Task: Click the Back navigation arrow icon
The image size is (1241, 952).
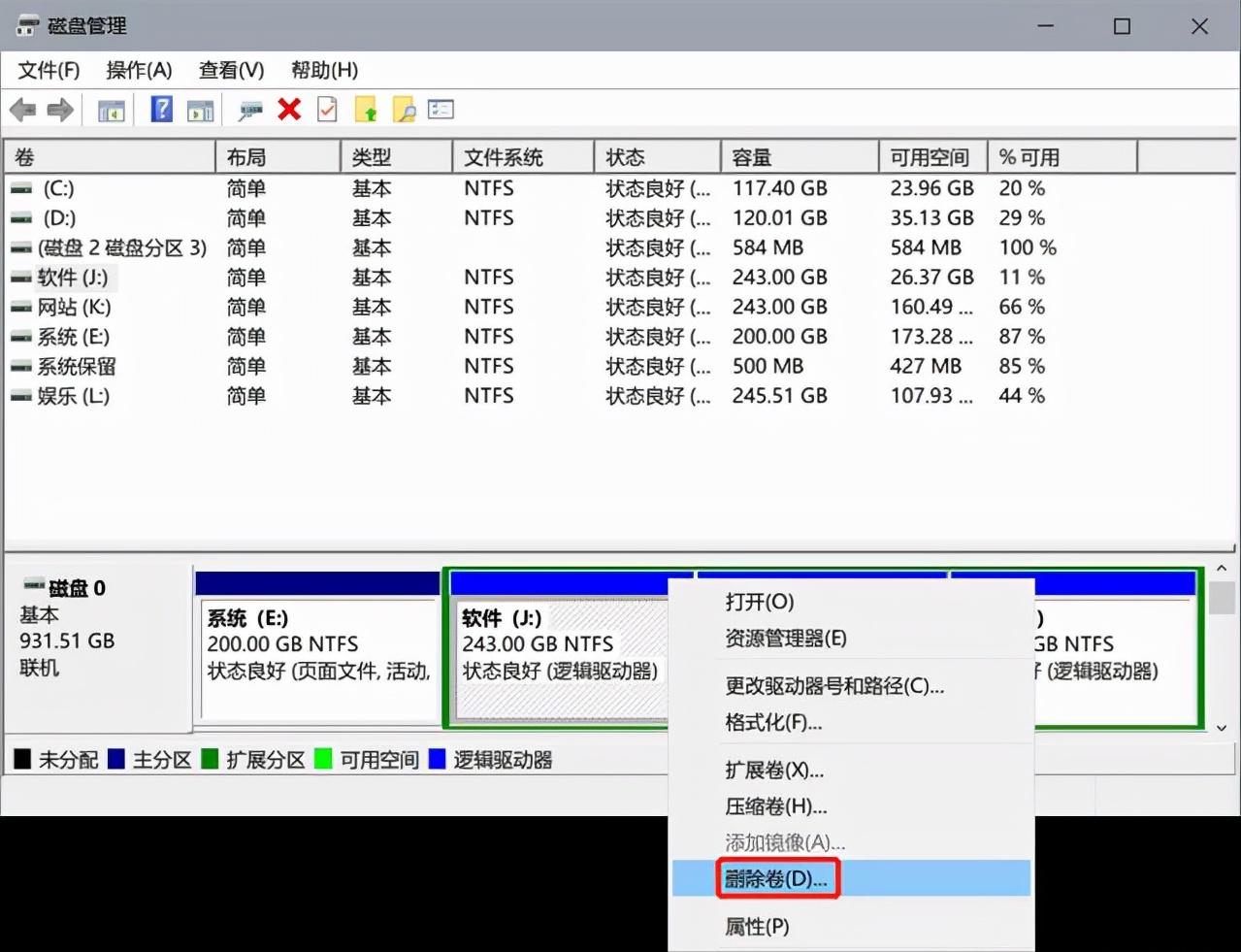Action: pos(22,109)
